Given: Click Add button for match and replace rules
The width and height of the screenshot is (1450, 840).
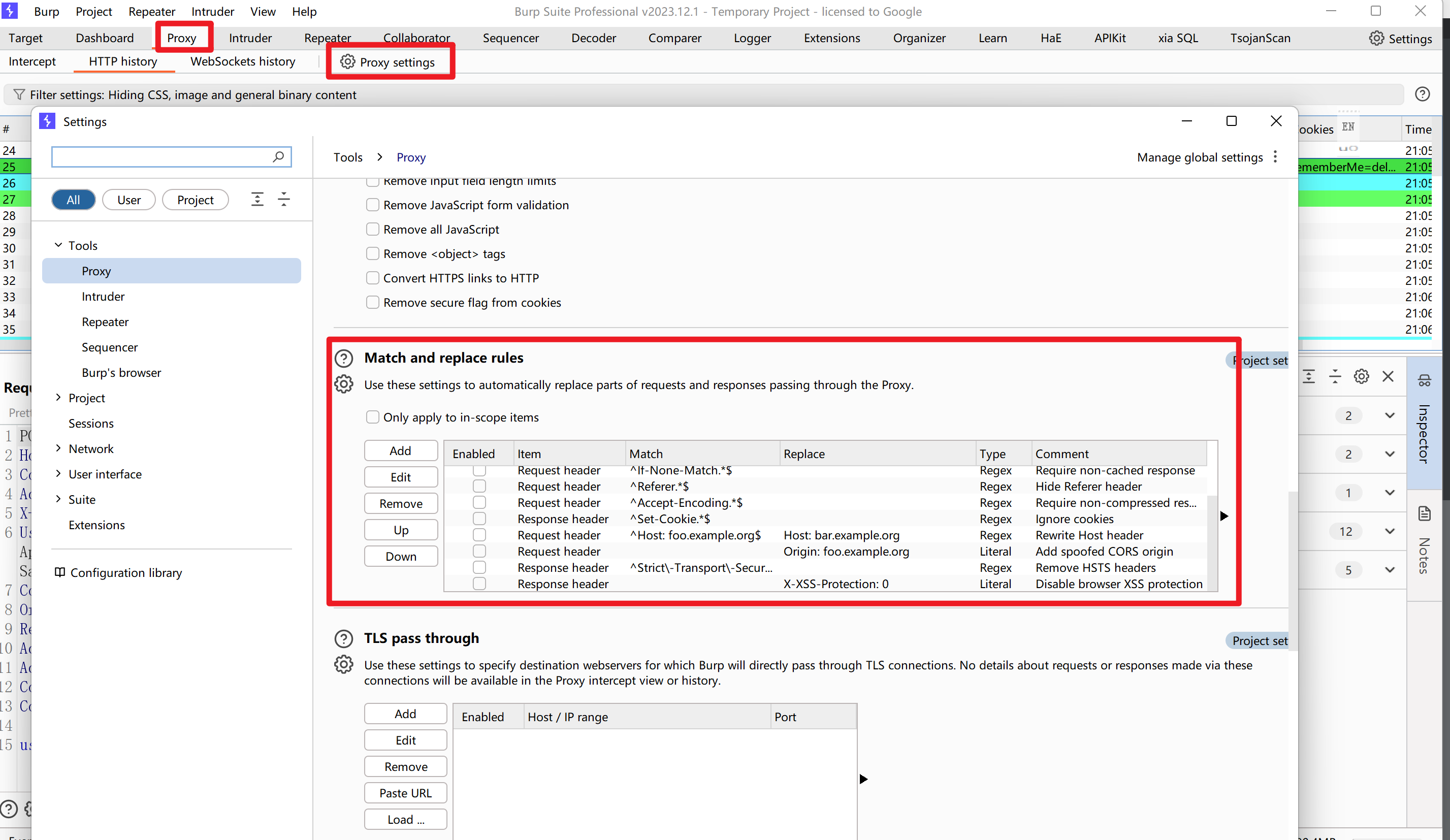Looking at the screenshot, I should click(x=401, y=450).
